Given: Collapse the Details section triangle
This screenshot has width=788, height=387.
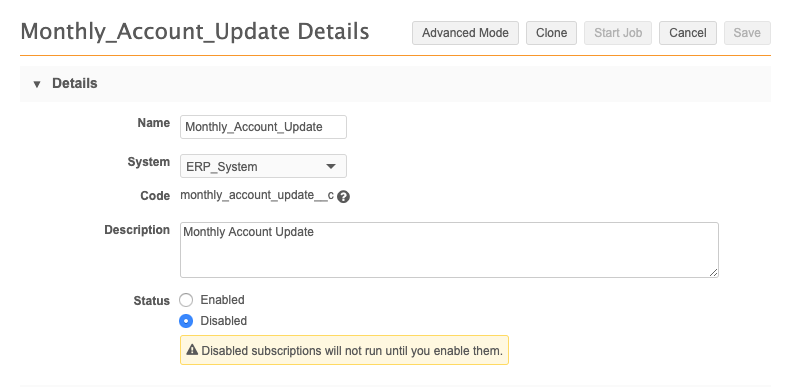Looking at the screenshot, I should 37,84.
